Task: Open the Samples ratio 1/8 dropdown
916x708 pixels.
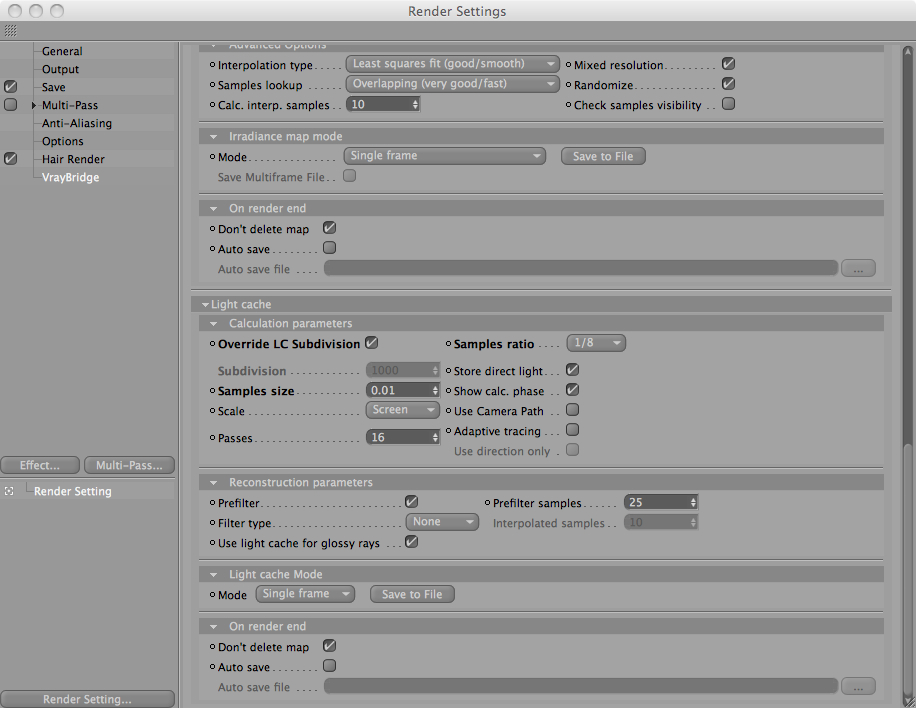Action: (x=596, y=343)
